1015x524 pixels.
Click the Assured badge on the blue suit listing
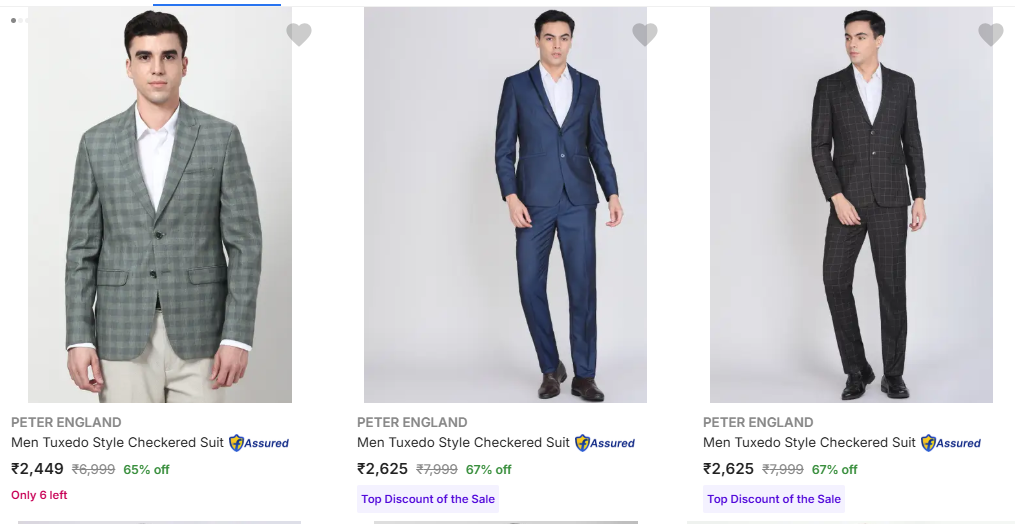605,443
